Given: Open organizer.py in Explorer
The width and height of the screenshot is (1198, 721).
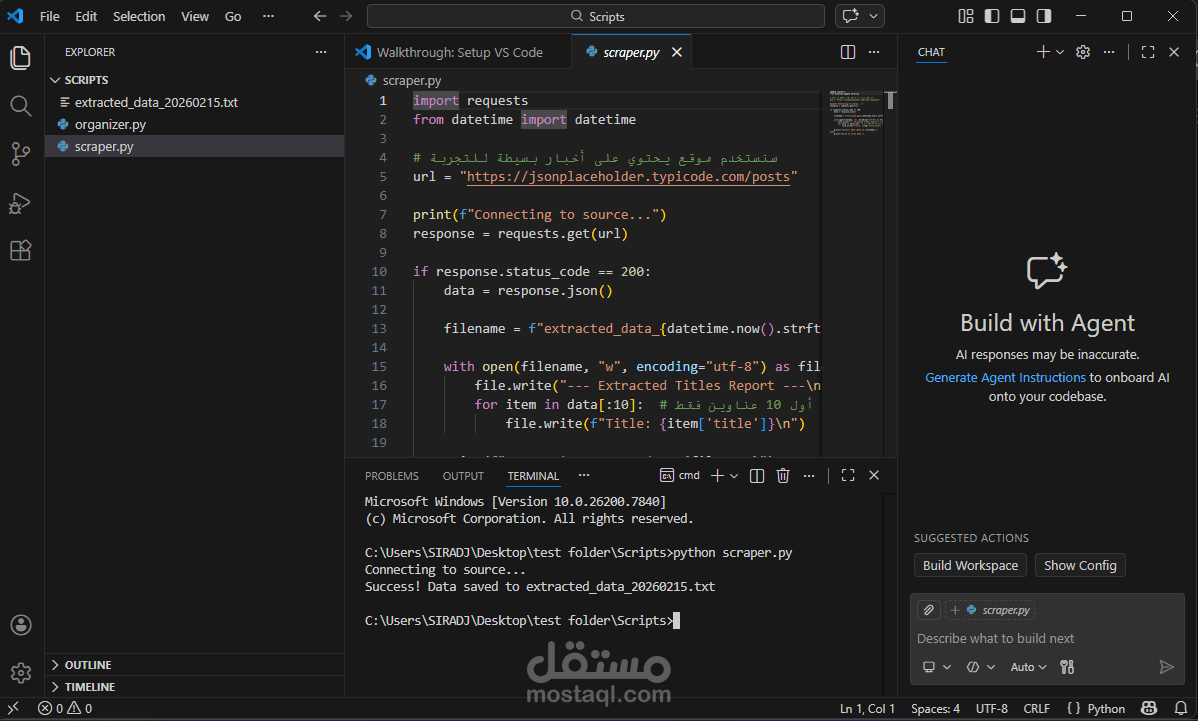Looking at the screenshot, I should pyautogui.click(x=194, y=124).
